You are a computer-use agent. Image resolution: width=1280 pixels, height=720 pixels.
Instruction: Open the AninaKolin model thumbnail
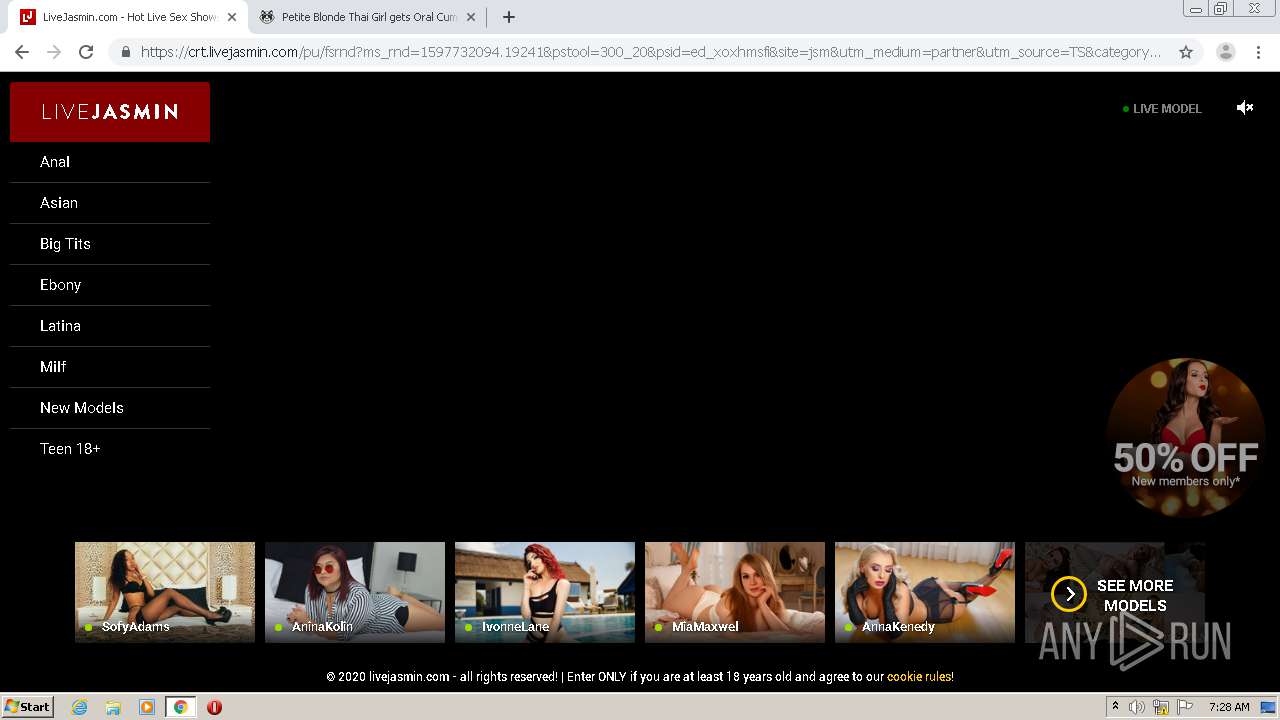355,592
